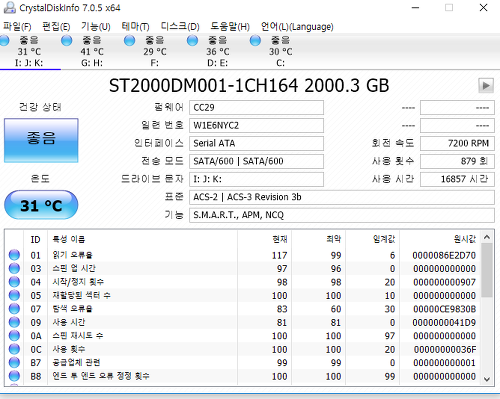The width and height of the screenshot is (500, 399).
Task: Select the 읽기 오류율 attribute row
Action: [x=243, y=255]
